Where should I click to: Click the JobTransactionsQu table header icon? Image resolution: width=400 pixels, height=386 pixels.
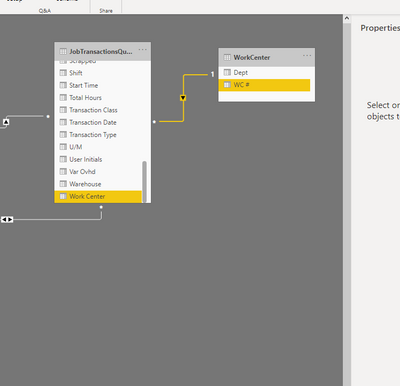click(x=63, y=51)
